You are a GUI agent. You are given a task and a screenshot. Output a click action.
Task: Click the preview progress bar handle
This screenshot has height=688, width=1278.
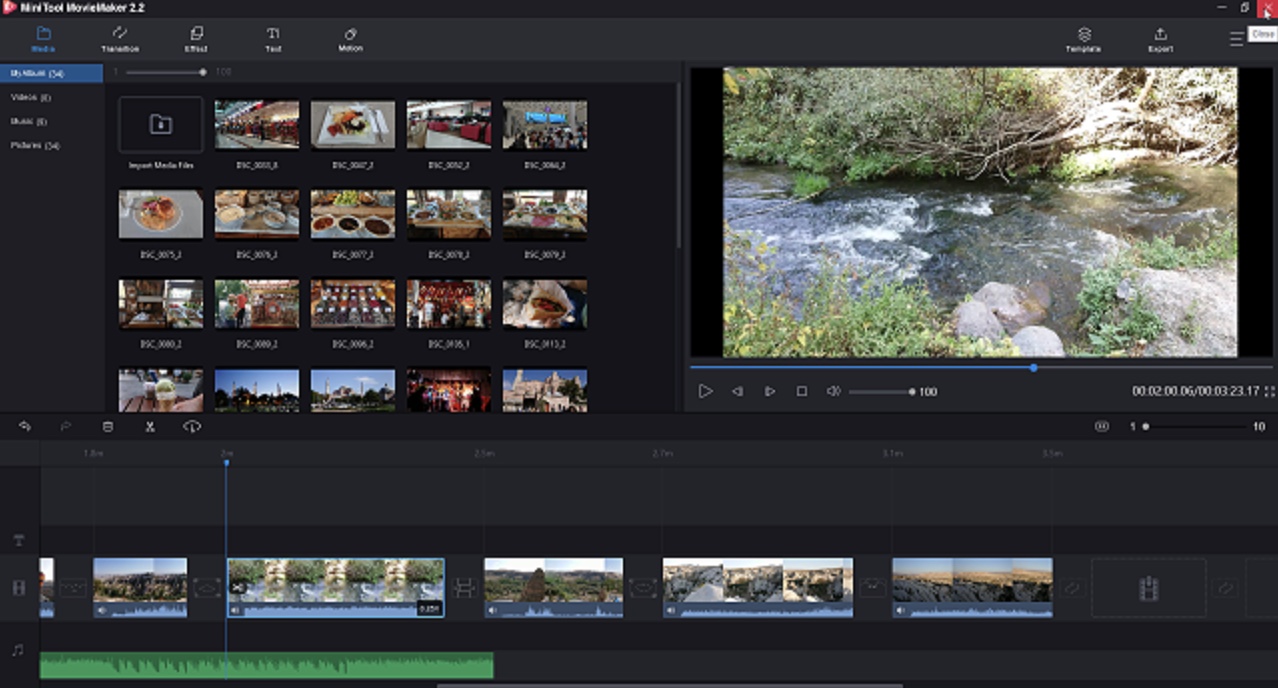(1033, 367)
